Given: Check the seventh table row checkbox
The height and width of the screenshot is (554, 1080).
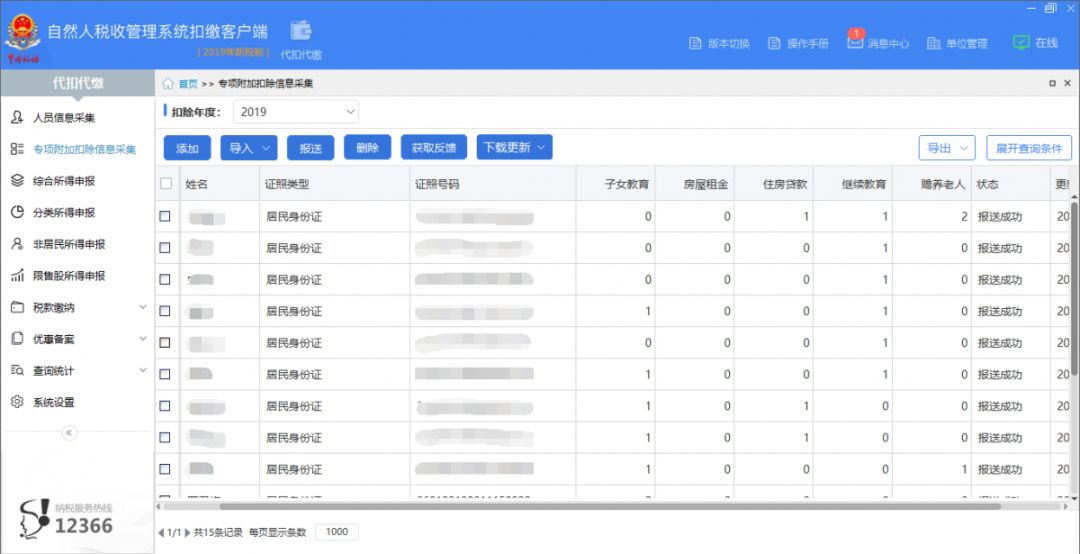Looking at the screenshot, I should tap(165, 406).
